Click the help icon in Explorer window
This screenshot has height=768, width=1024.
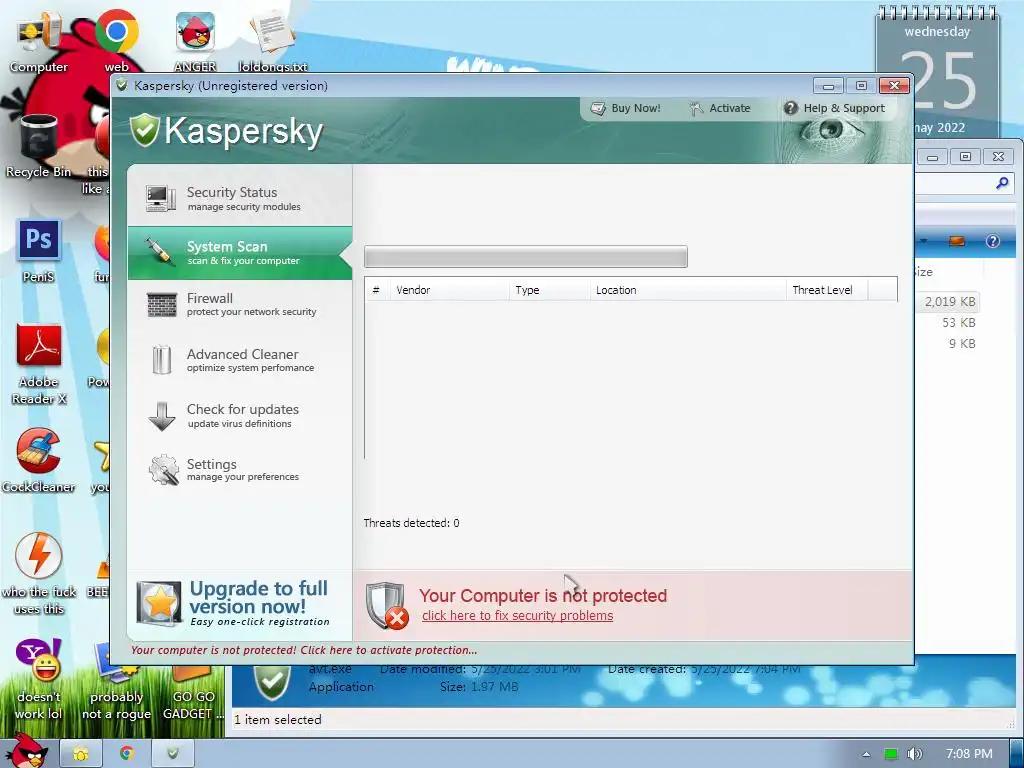coord(993,241)
